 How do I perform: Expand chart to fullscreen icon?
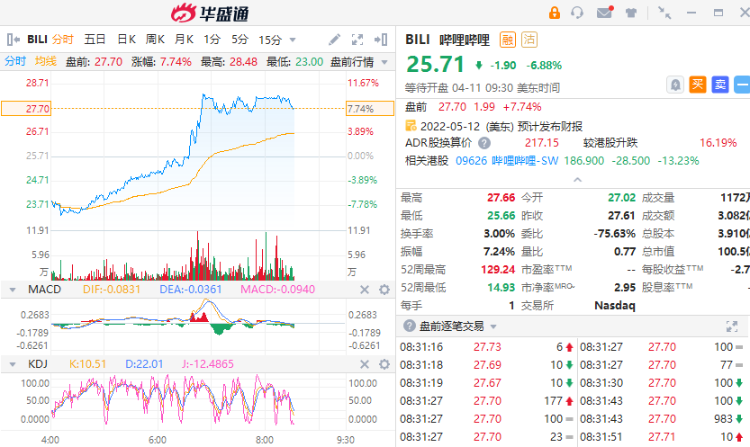pyautogui.click(x=357, y=40)
